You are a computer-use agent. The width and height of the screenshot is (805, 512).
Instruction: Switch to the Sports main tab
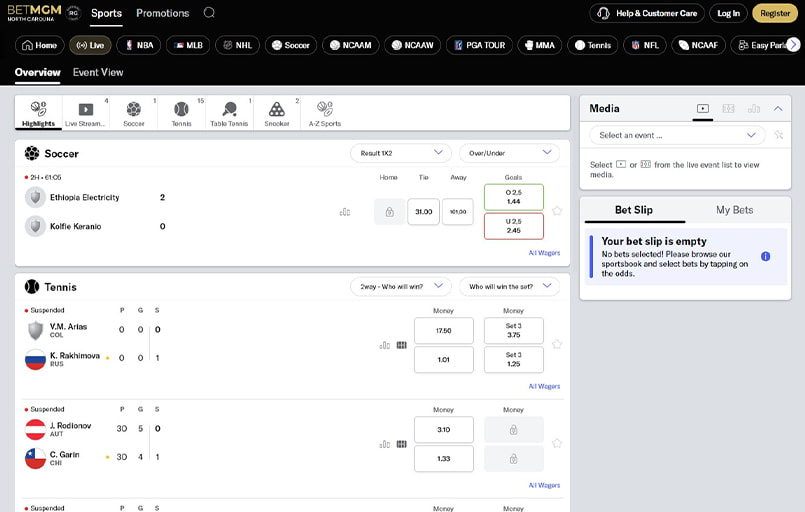pos(106,13)
